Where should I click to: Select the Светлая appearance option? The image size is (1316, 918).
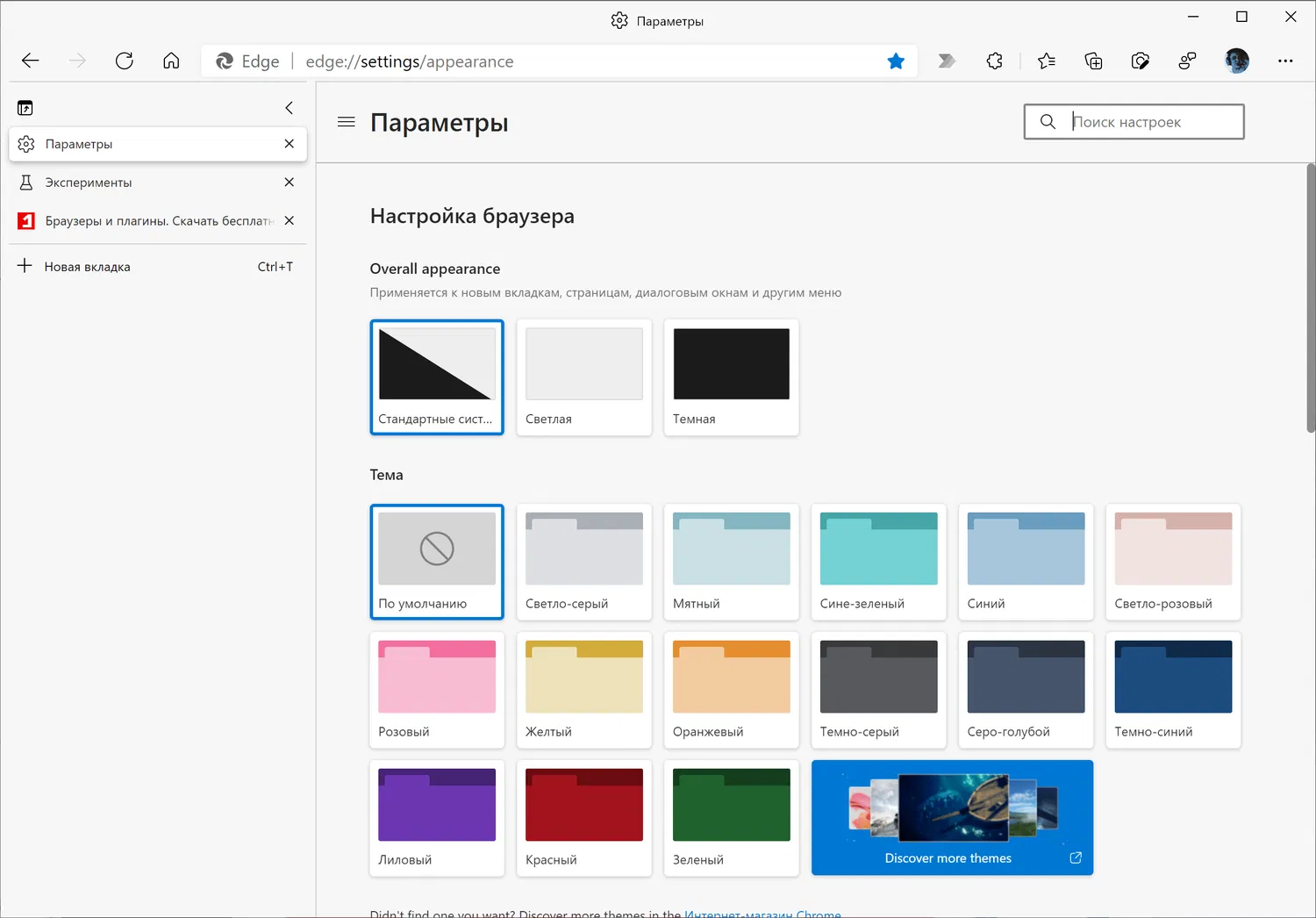point(584,377)
